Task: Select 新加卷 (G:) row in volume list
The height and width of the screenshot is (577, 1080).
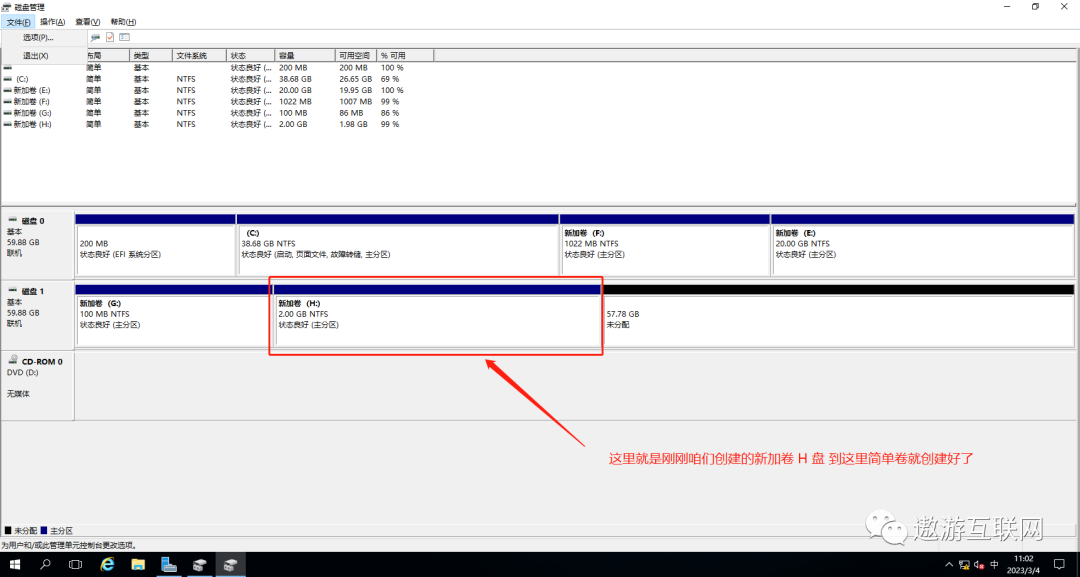Action: (x=207, y=113)
